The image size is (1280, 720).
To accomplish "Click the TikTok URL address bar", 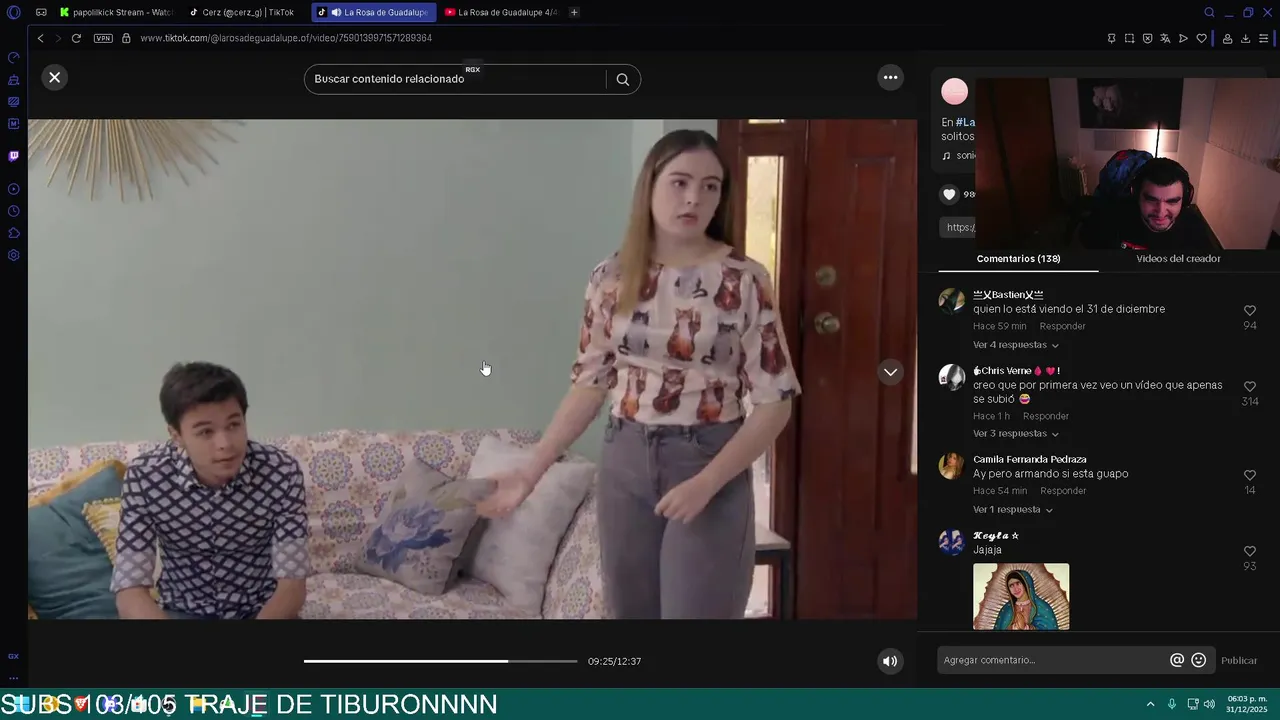I will click(x=286, y=38).
